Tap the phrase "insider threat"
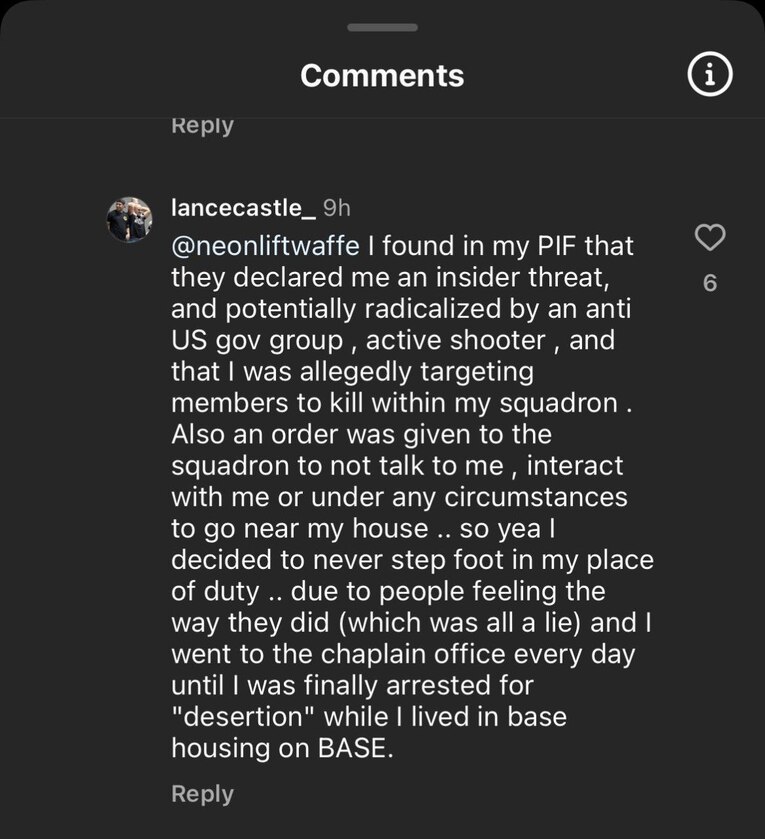765x839 pixels. tap(522, 278)
